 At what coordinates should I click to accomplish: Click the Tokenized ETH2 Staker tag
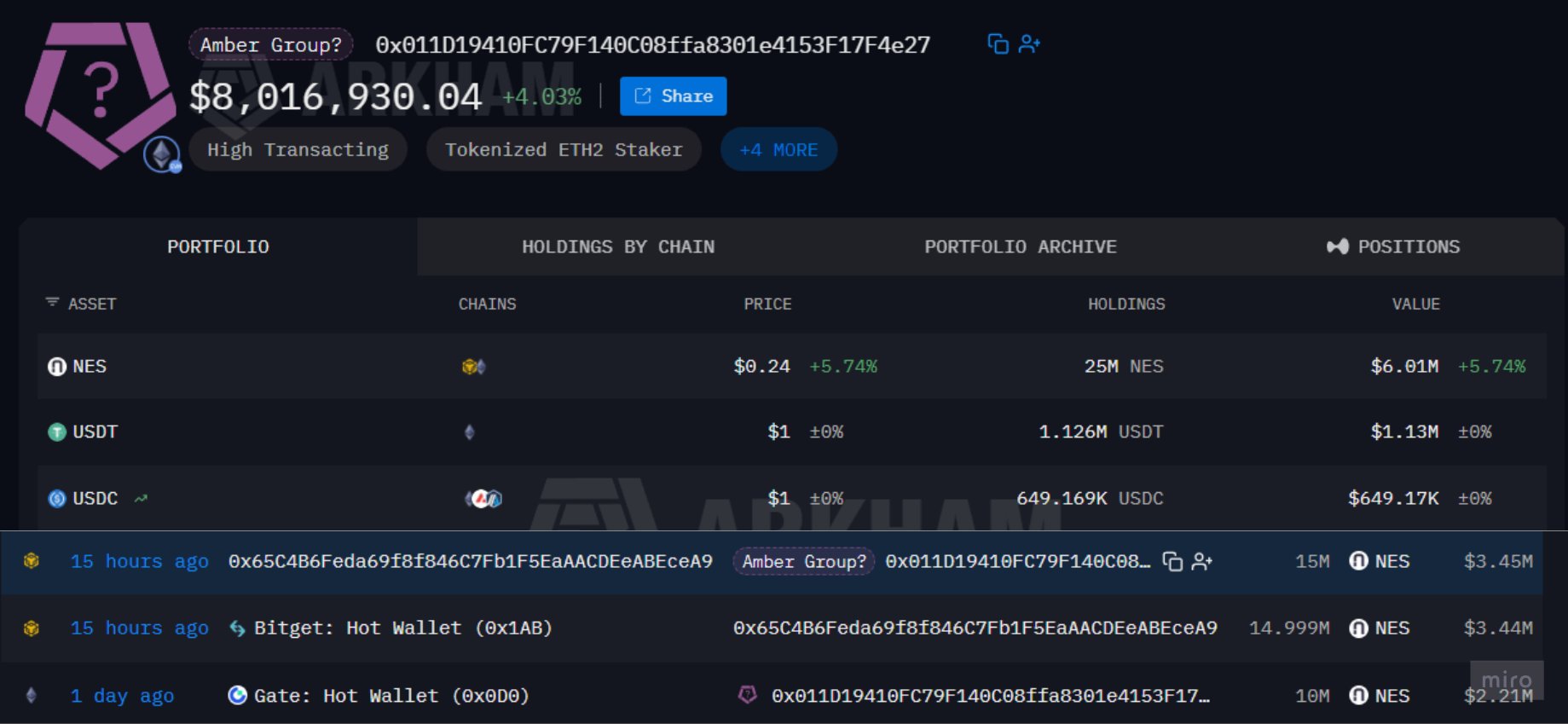pos(564,150)
